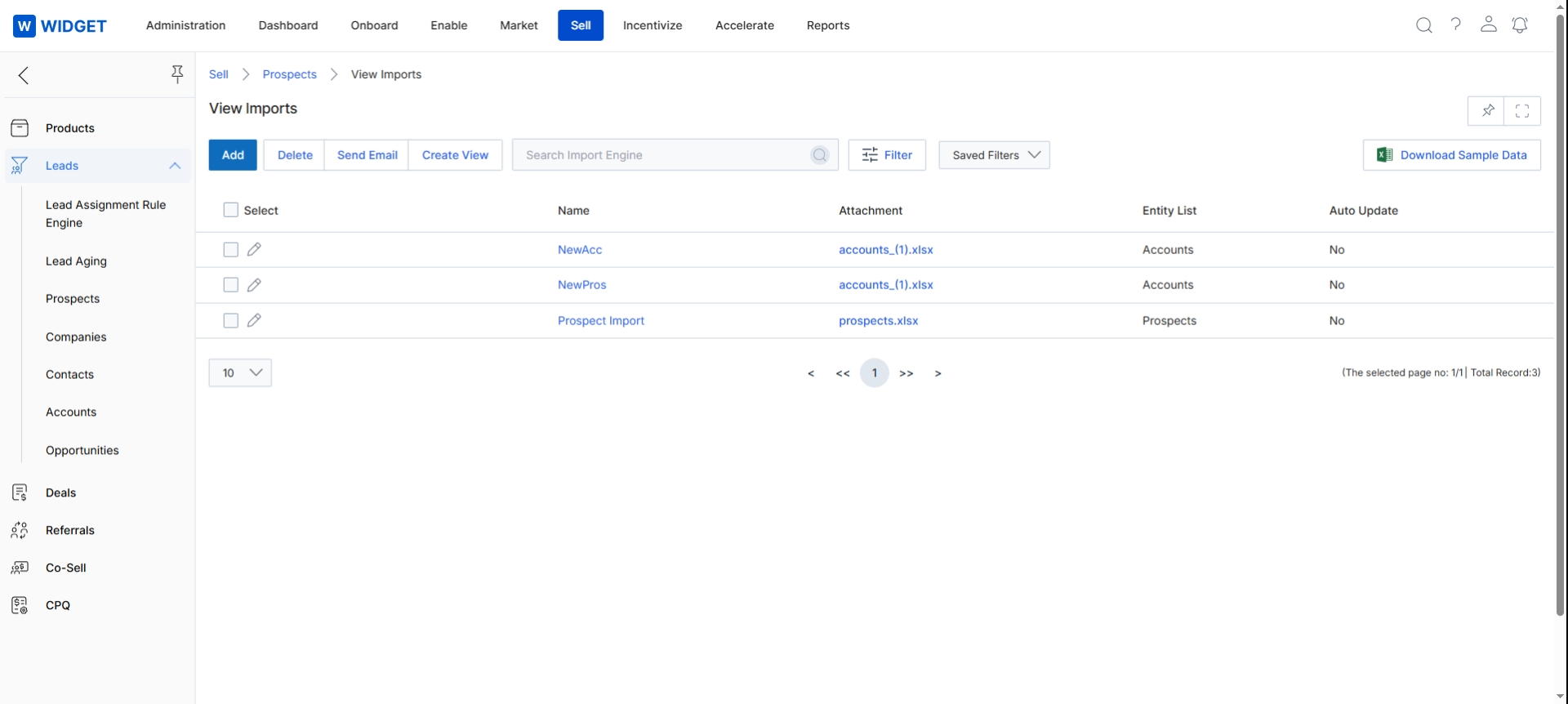Click the Send Email button

point(367,155)
